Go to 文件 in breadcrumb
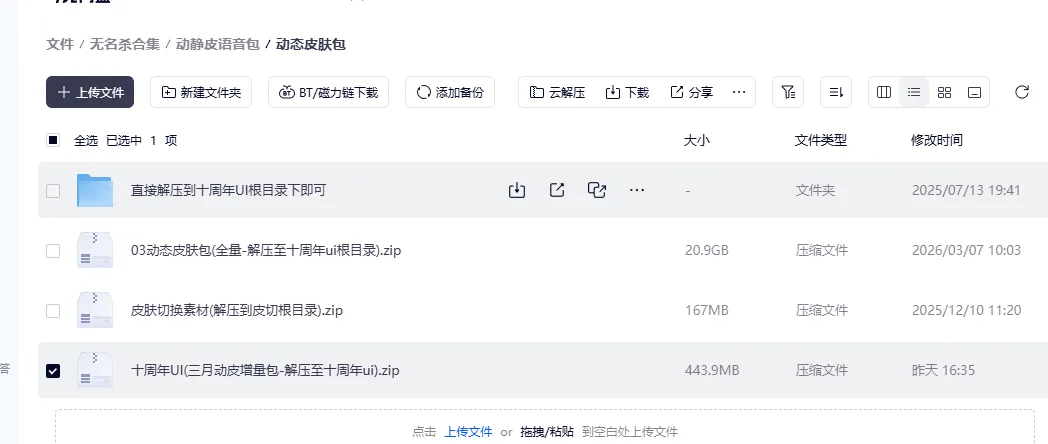Screen dimensions: 1048x444 59,44
